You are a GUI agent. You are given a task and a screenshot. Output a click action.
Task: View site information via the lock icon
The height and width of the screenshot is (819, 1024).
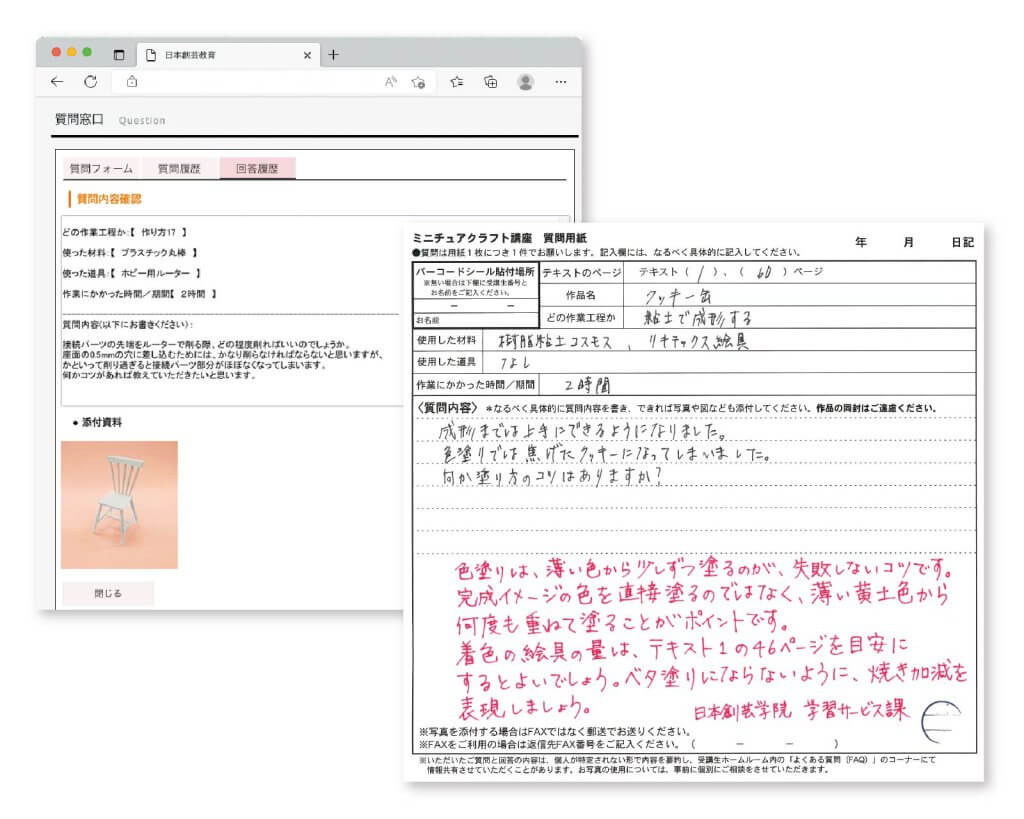(131, 82)
